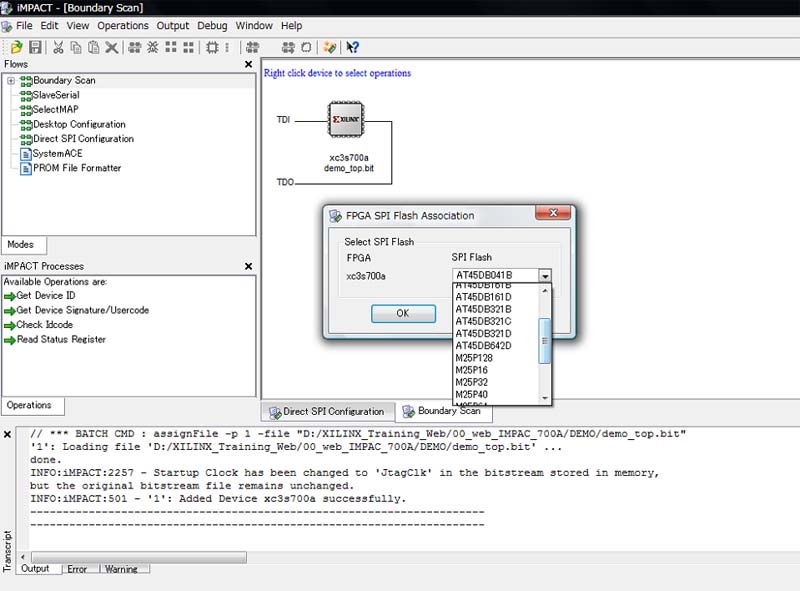This screenshot has height=591, width=800.
Task: Choose AT45DB642D from the flash list
Action: pyautogui.click(x=495, y=346)
